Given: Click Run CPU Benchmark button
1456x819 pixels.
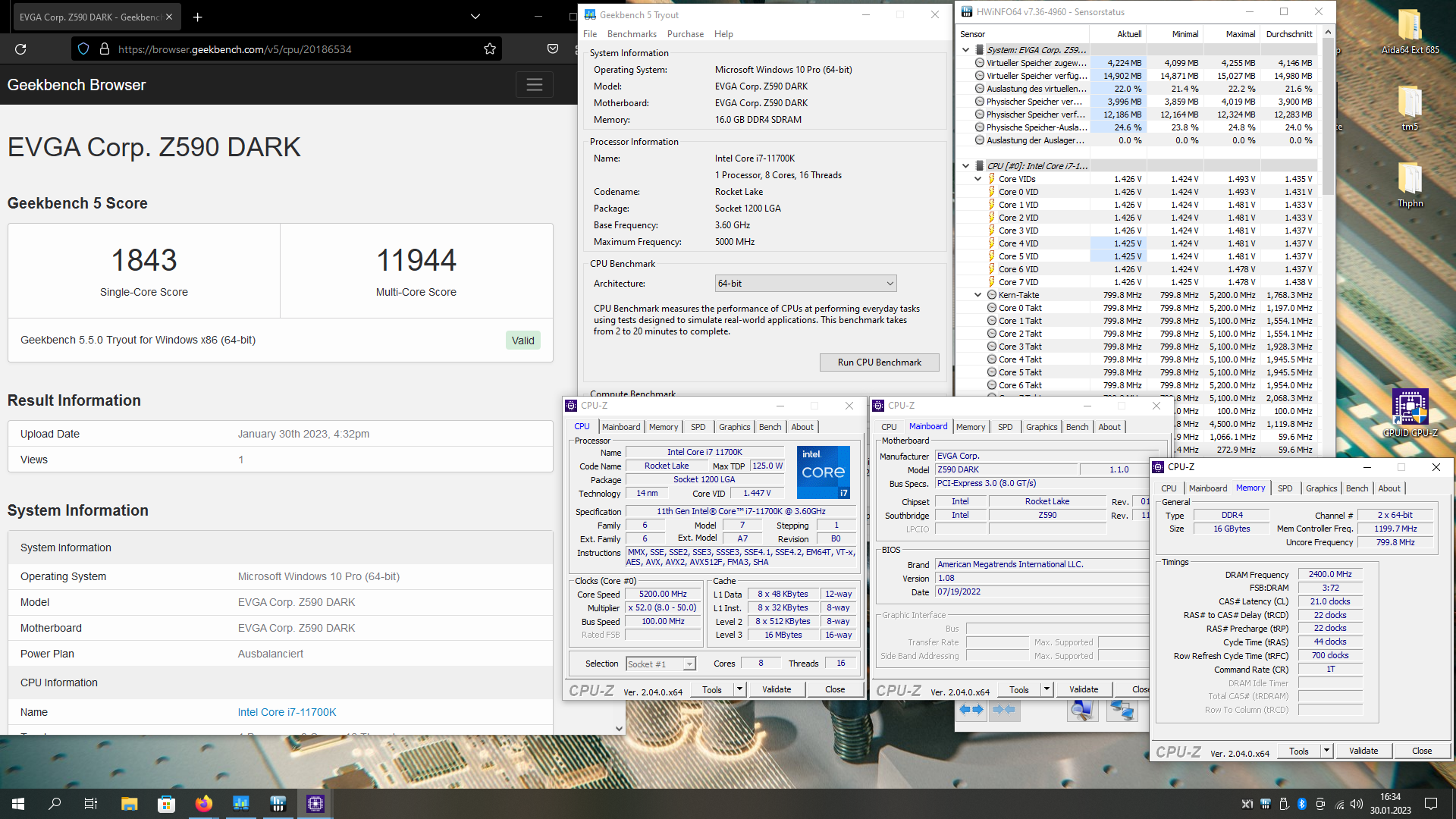Looking at the screenshot, I should (x=879, y=362).
